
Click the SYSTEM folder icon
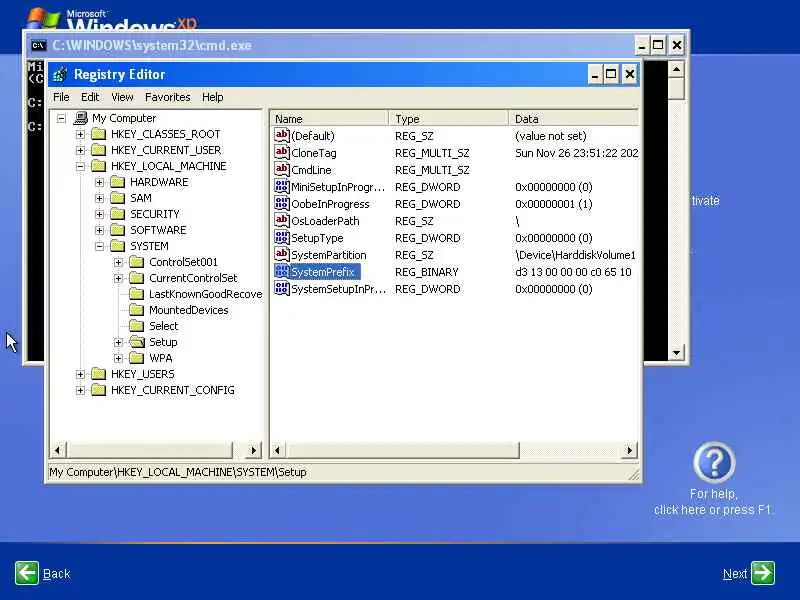click(117, 246)
